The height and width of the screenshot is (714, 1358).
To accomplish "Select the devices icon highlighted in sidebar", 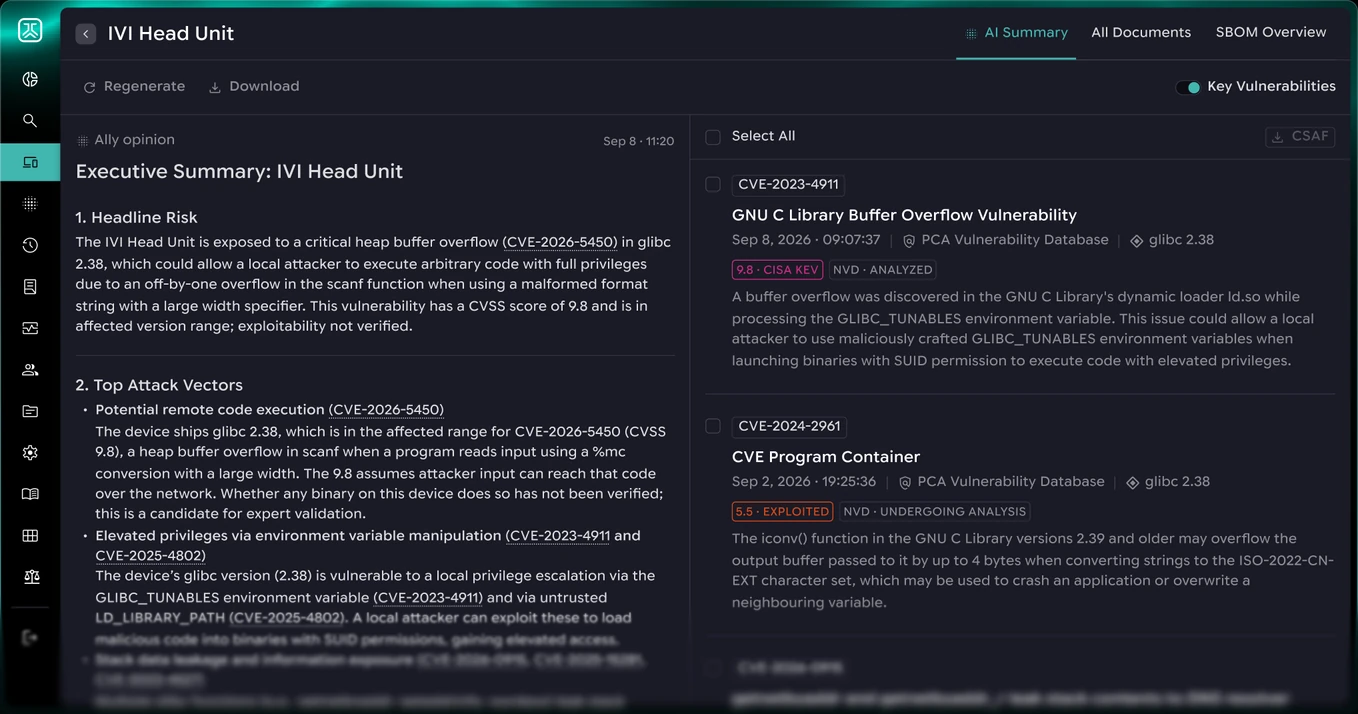I will [x=30, y=162].
